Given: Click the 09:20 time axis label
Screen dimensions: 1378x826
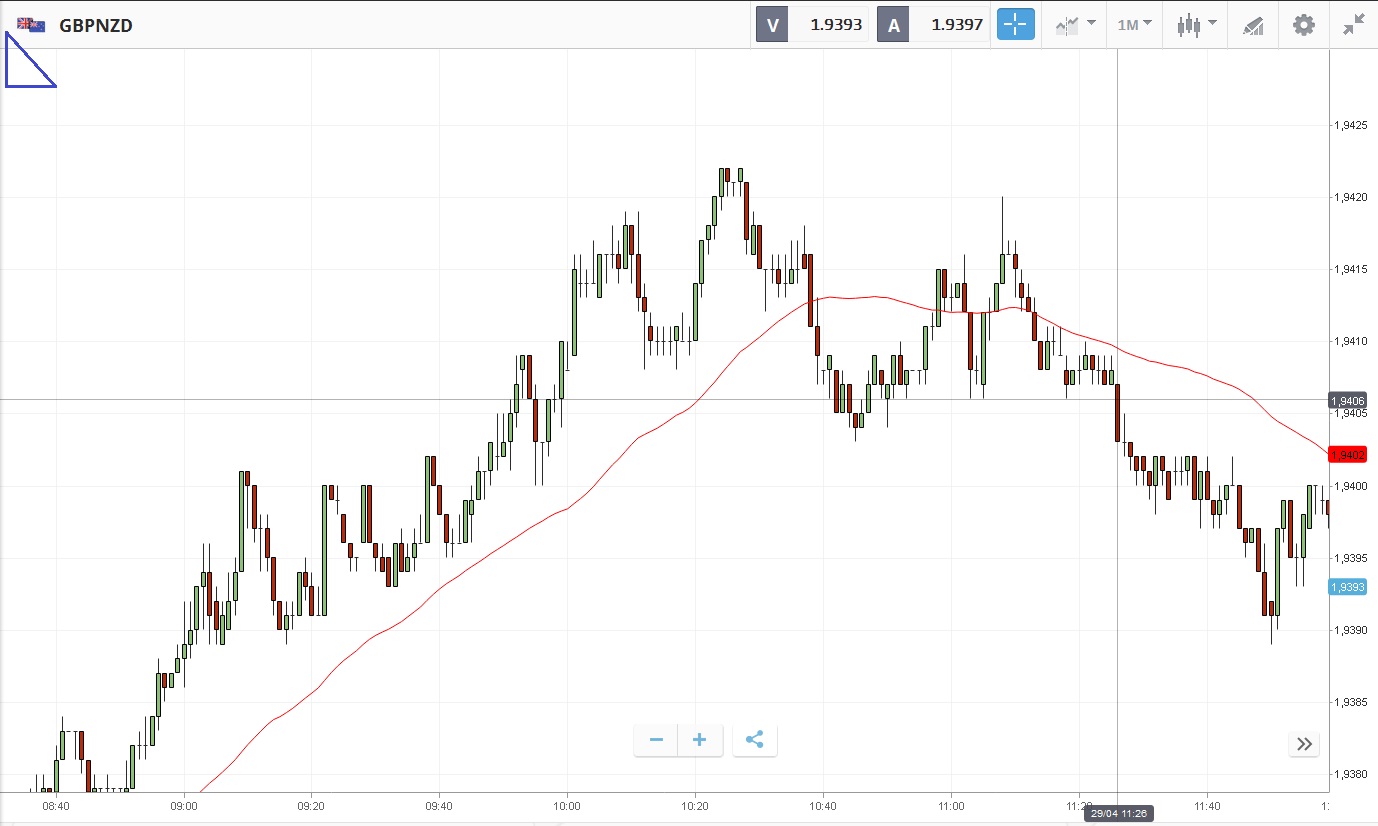Looking at the screenshot, I should click(x=311, y=805).
